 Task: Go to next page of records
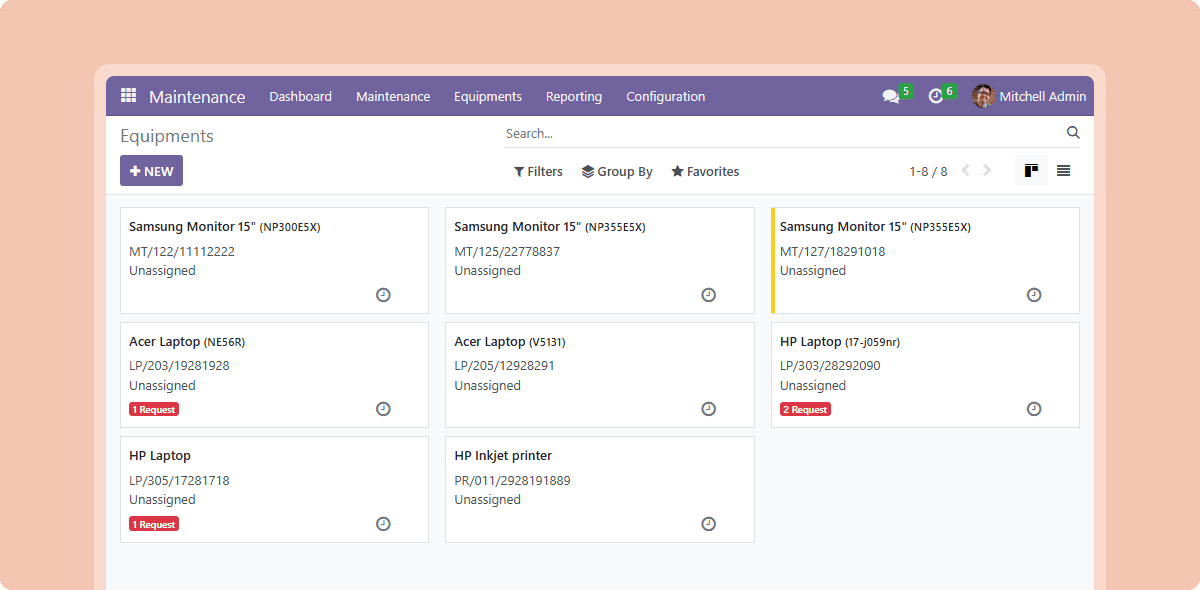click(987, 171)
